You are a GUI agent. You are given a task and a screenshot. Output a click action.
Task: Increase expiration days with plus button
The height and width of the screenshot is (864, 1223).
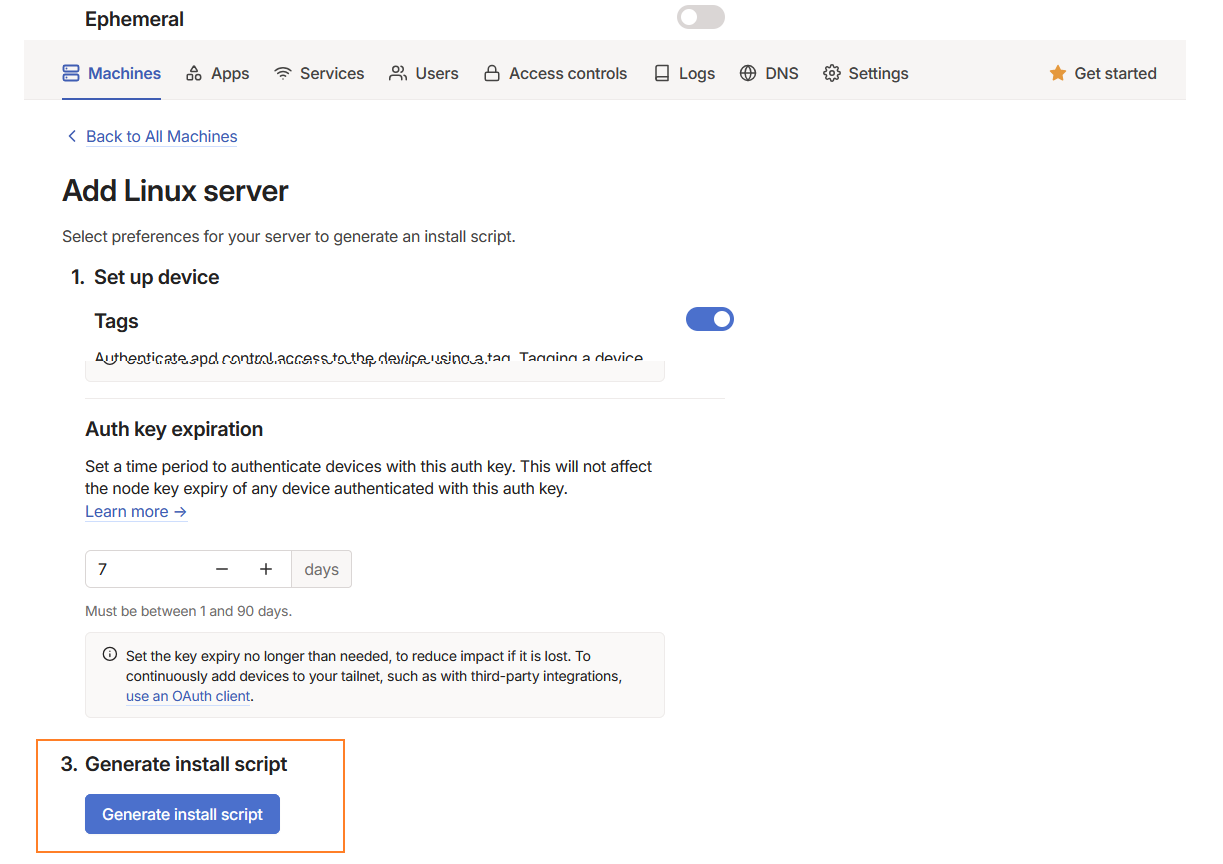point(266,569)
